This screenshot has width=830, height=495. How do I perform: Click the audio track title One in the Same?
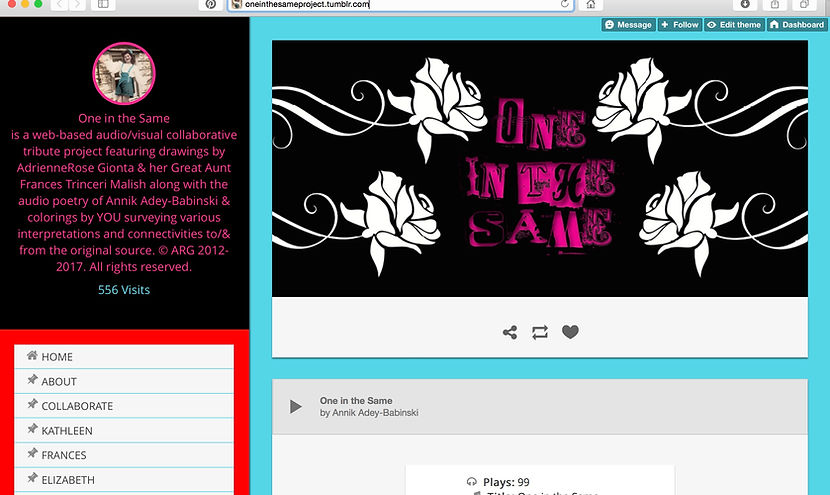[356, 401]
